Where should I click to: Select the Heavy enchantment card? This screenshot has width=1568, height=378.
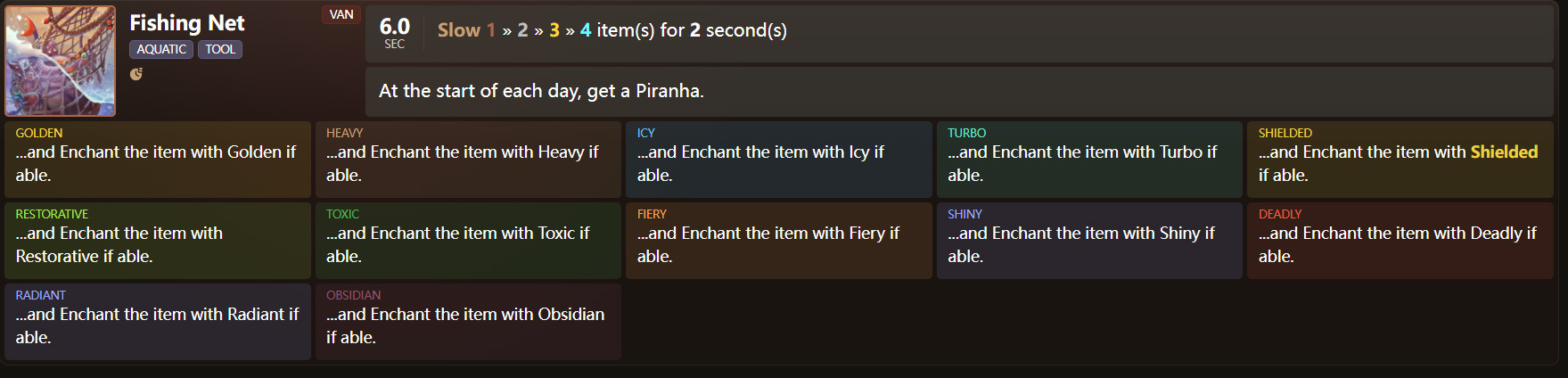468,160
